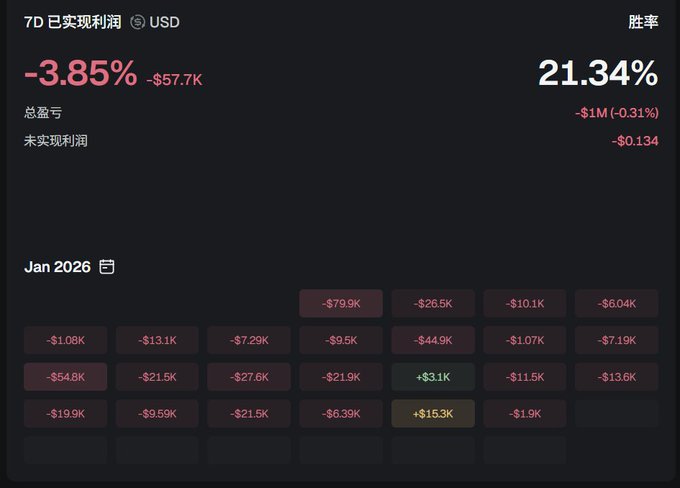The height and width of the screenshot is (488, 680).
Task: Click the -3.85% realized profit value
Action: coord(80,73)
